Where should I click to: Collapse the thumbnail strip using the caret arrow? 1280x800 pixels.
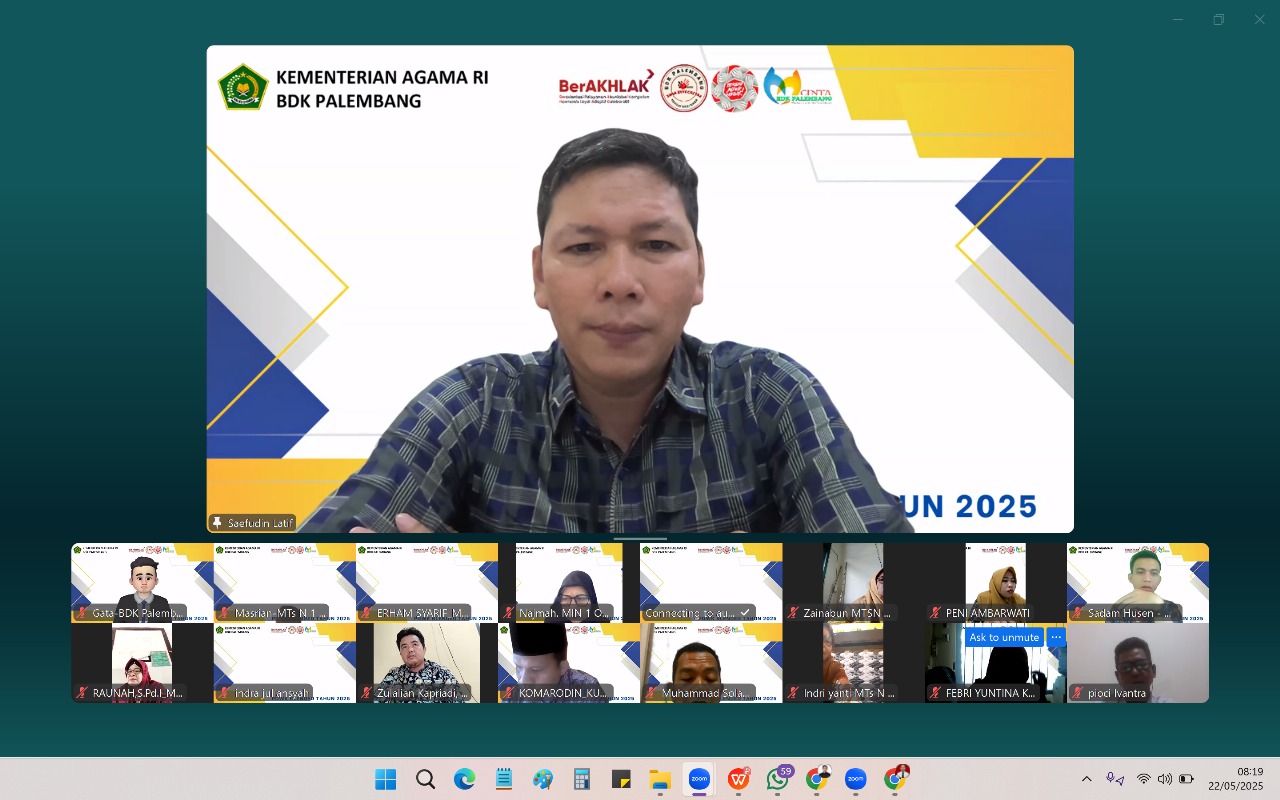pyautogui.click(x=640, y=537)
